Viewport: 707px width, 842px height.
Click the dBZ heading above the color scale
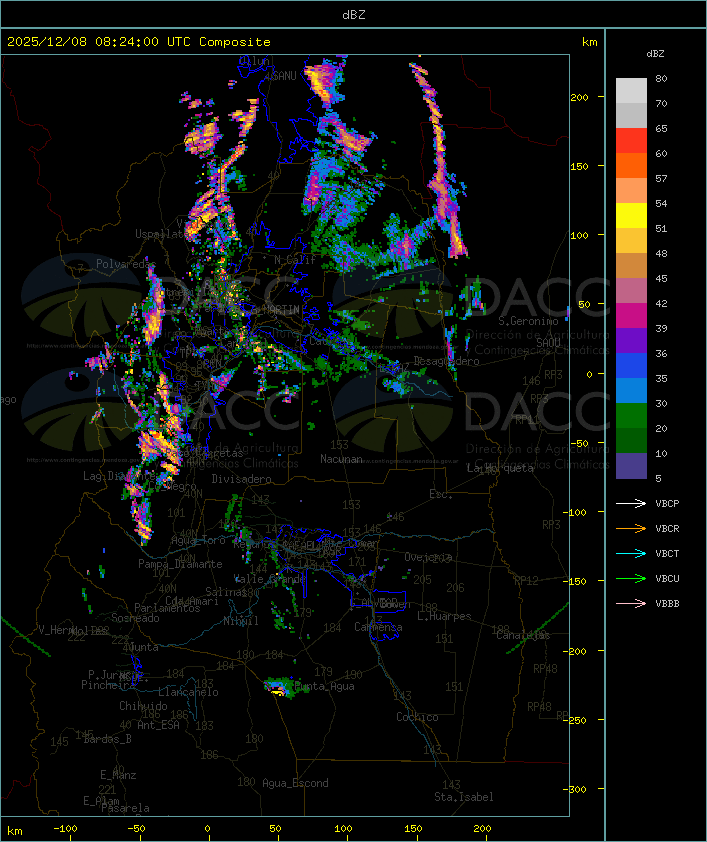click(x=655, y=54)
